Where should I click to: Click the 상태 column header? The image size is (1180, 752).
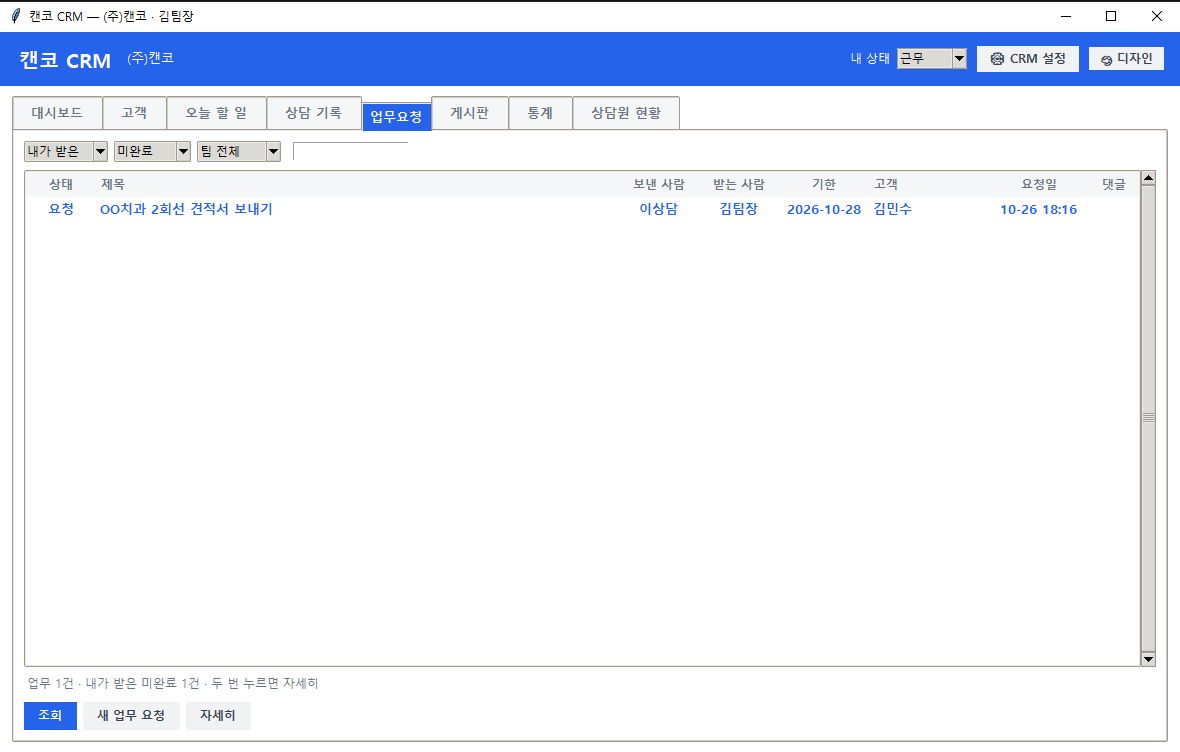click(61, 184)
